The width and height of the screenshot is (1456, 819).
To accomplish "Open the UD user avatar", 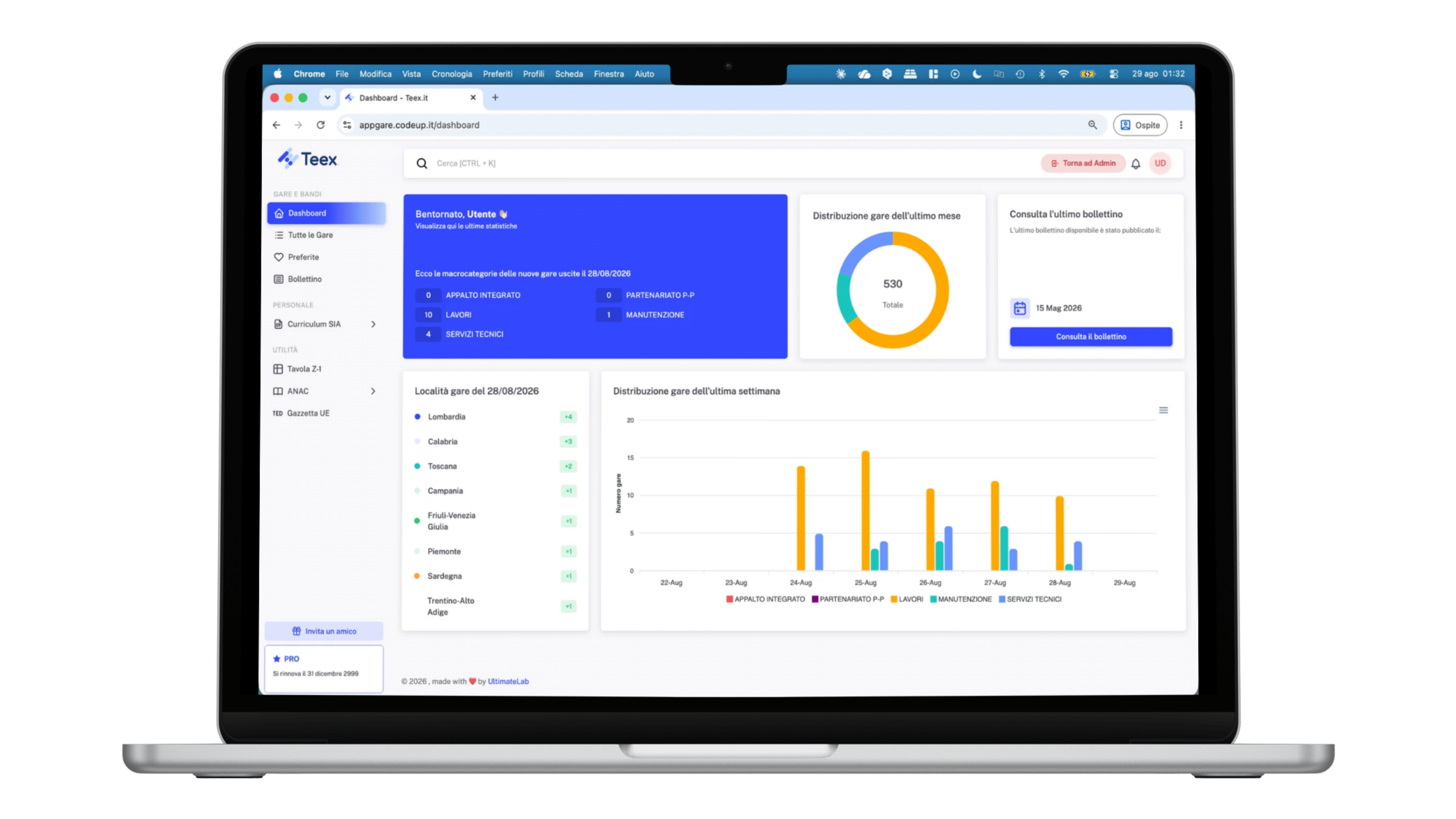I will tap(1160, 163).
